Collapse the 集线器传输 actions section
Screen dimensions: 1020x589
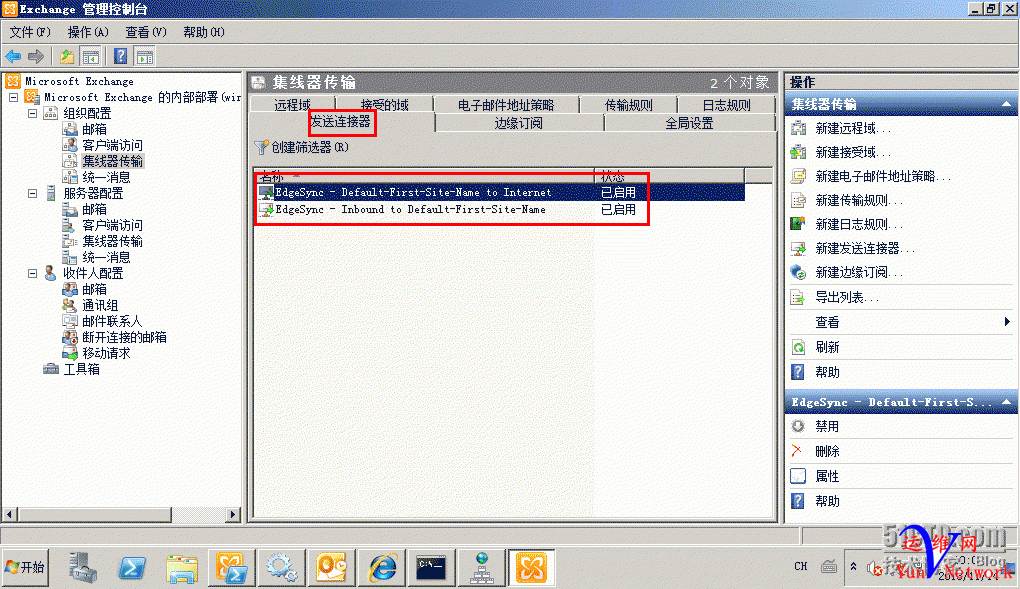click(1006, 104)
